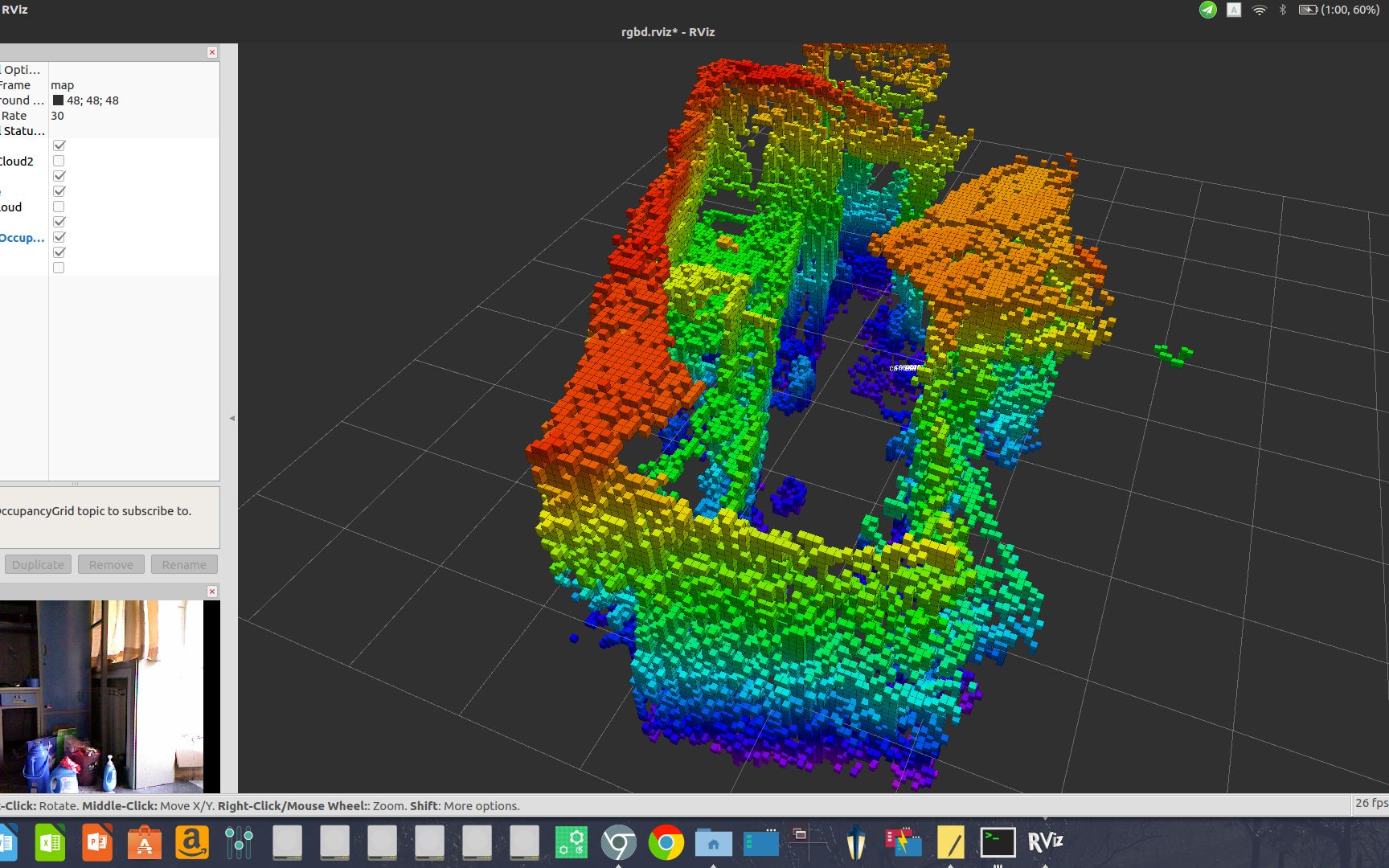1389x868 pixels.
Task: Launch LibreOffice Impress from the dock
Action: tap(97, 842)
